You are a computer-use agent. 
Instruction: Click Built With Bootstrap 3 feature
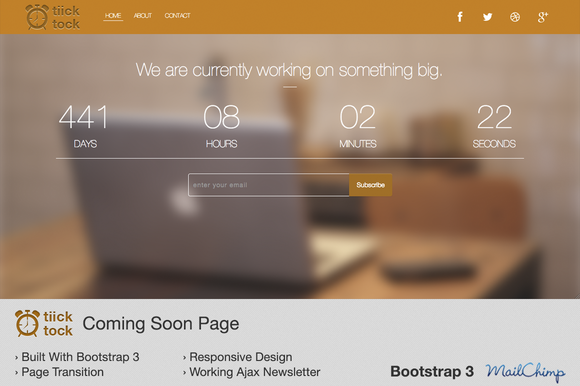coord(80,357)
